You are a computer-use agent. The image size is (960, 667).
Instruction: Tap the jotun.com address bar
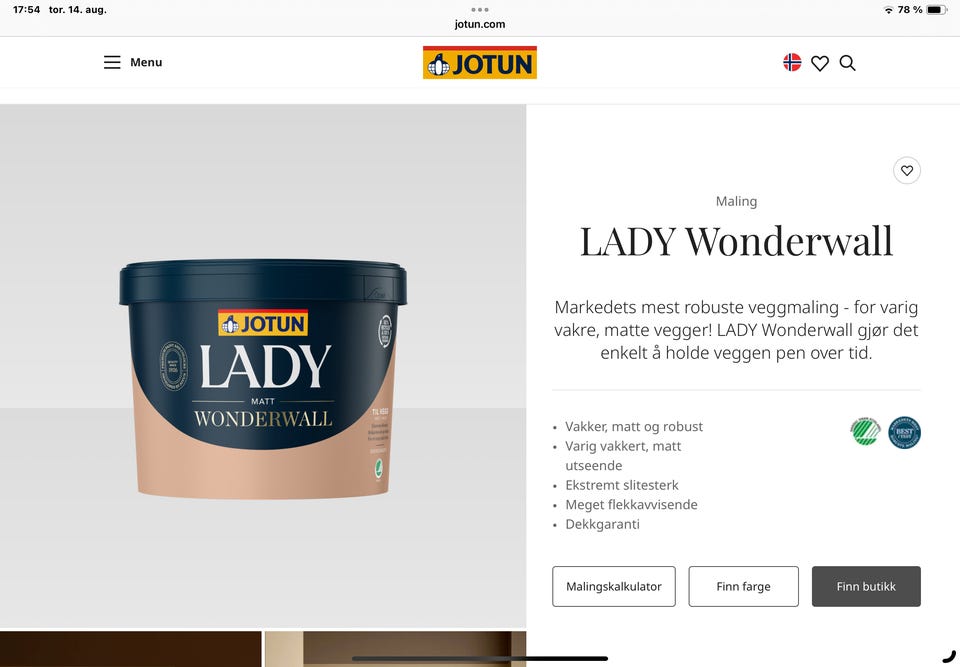pos(479,24)
